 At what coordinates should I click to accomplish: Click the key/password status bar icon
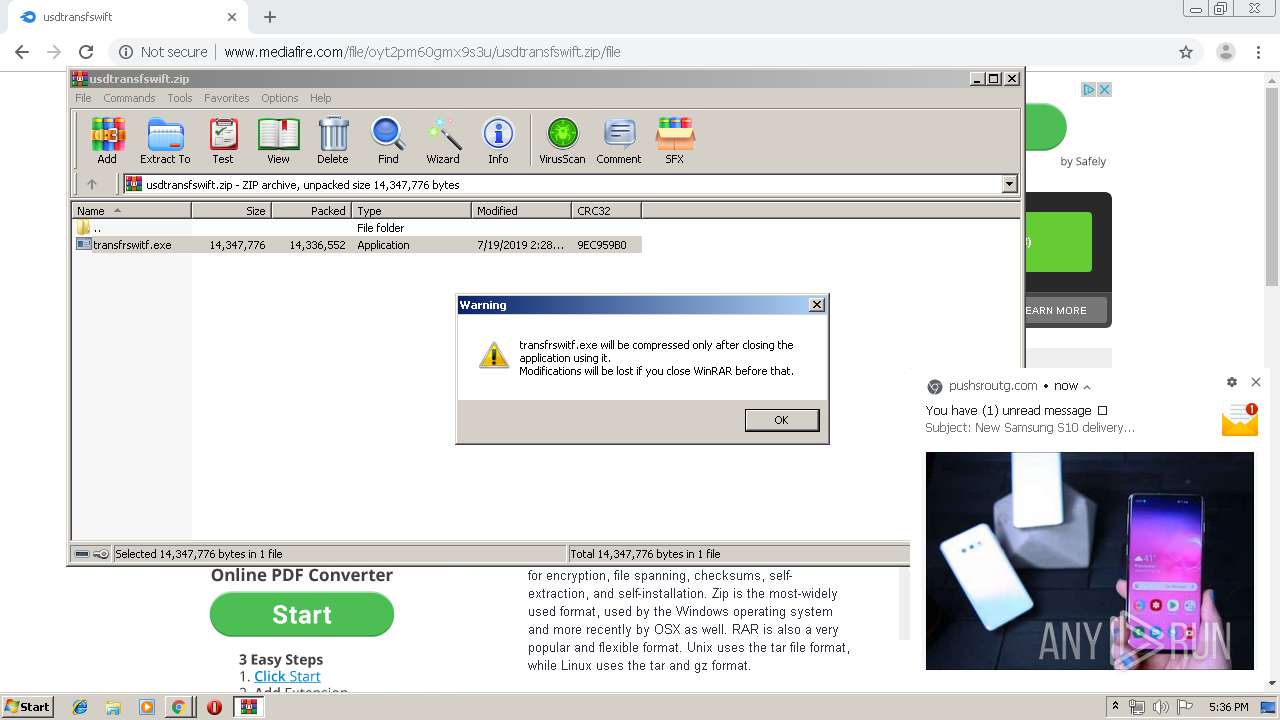click(101, 554)
